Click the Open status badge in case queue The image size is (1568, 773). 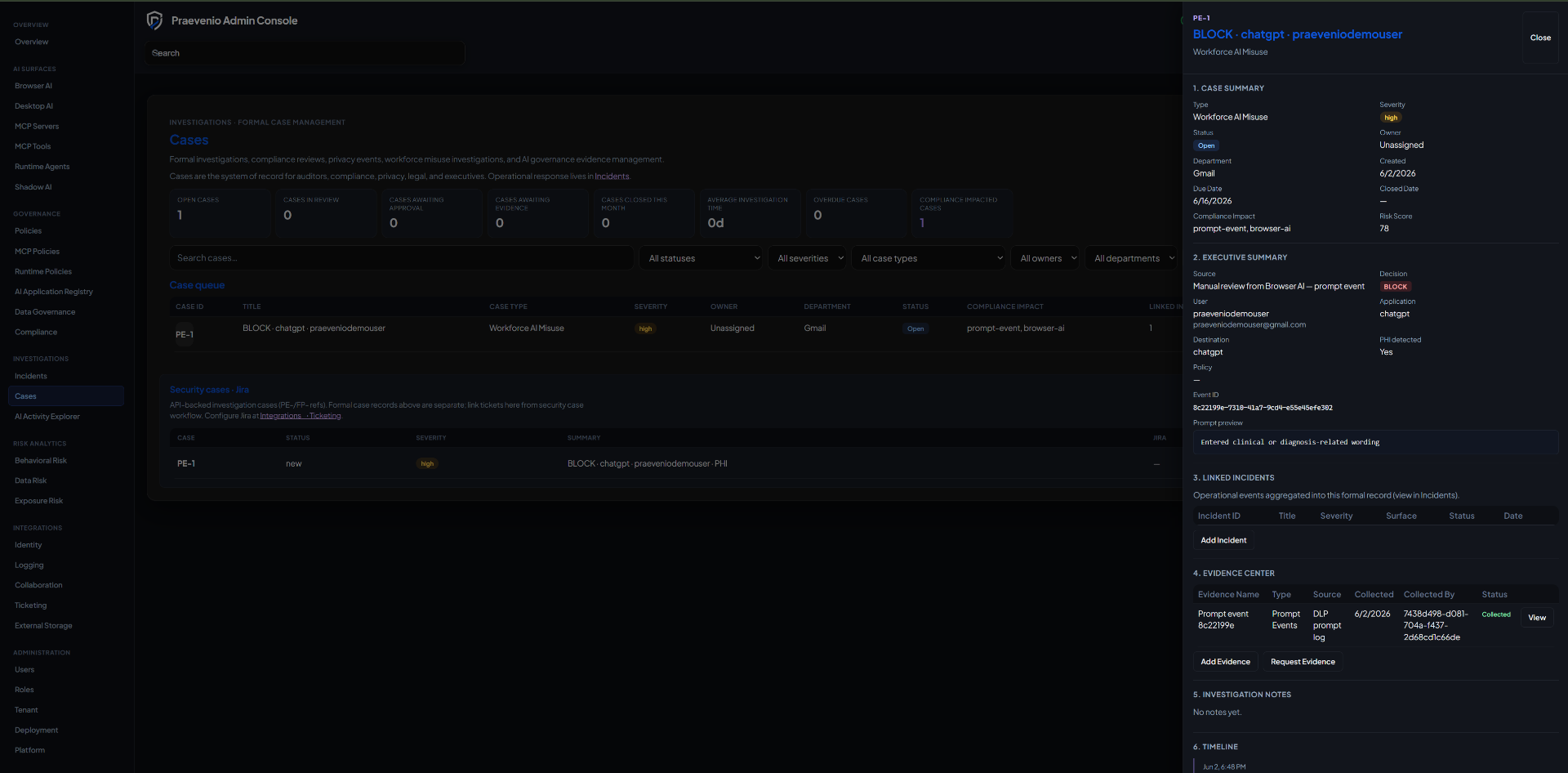[915, 329]
